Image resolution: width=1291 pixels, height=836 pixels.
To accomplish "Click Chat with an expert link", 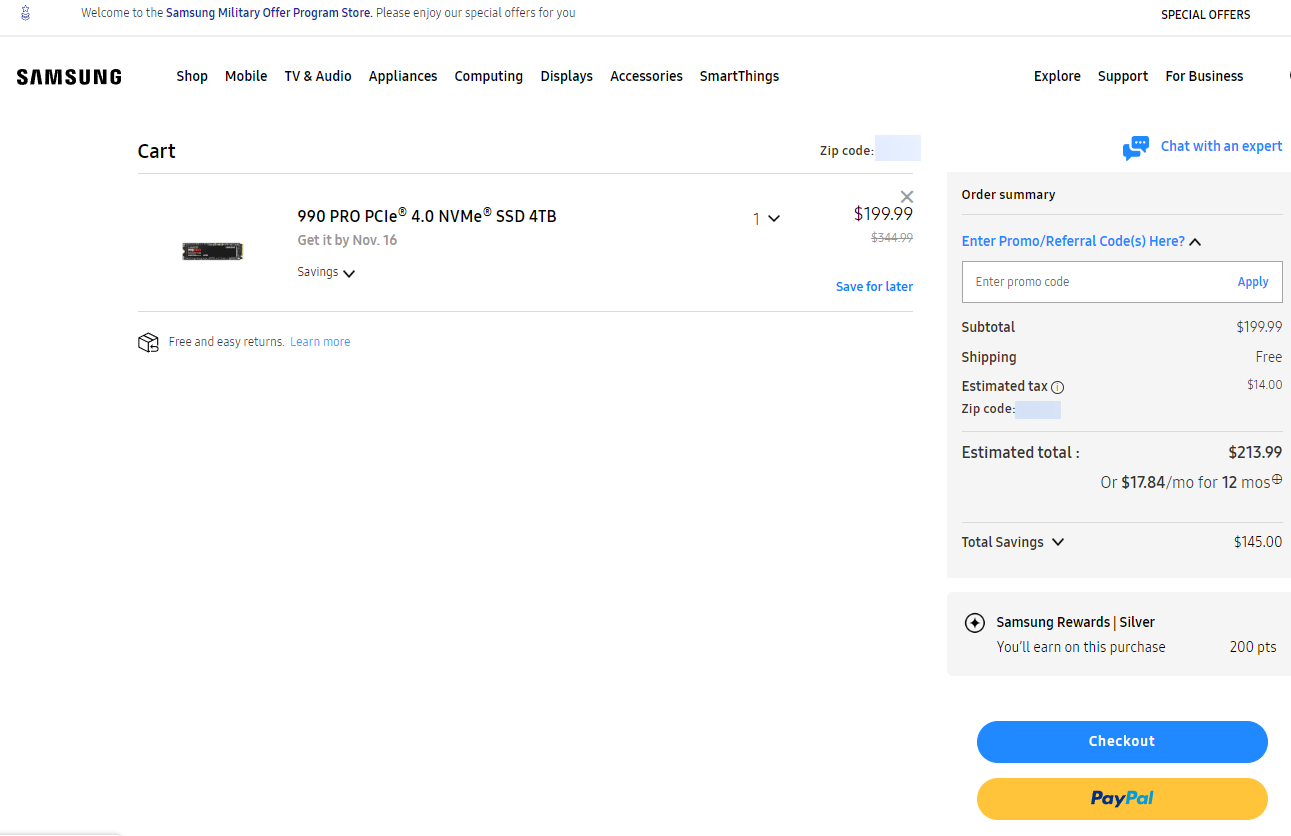I will (x=1221, y=146).
